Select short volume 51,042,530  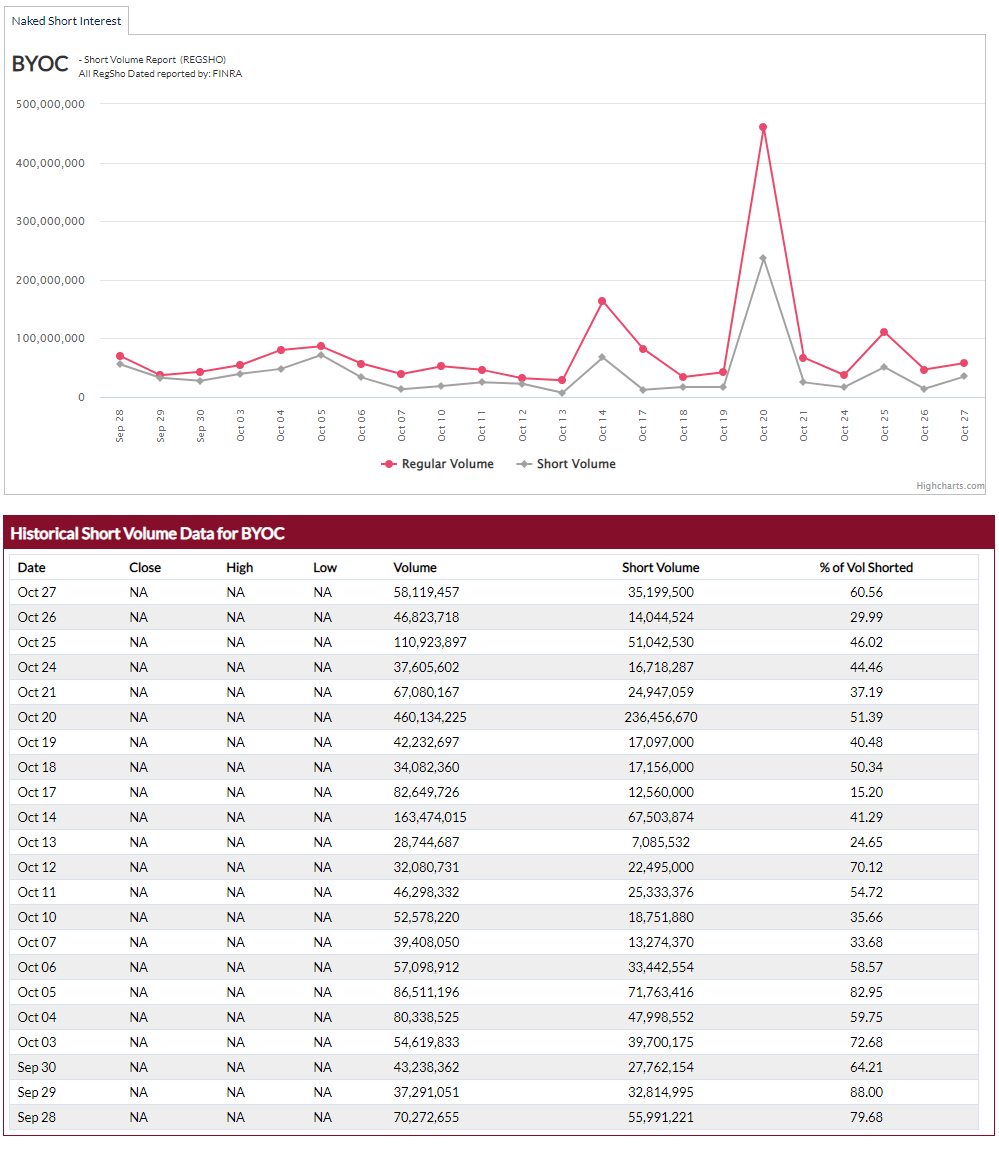660,642
